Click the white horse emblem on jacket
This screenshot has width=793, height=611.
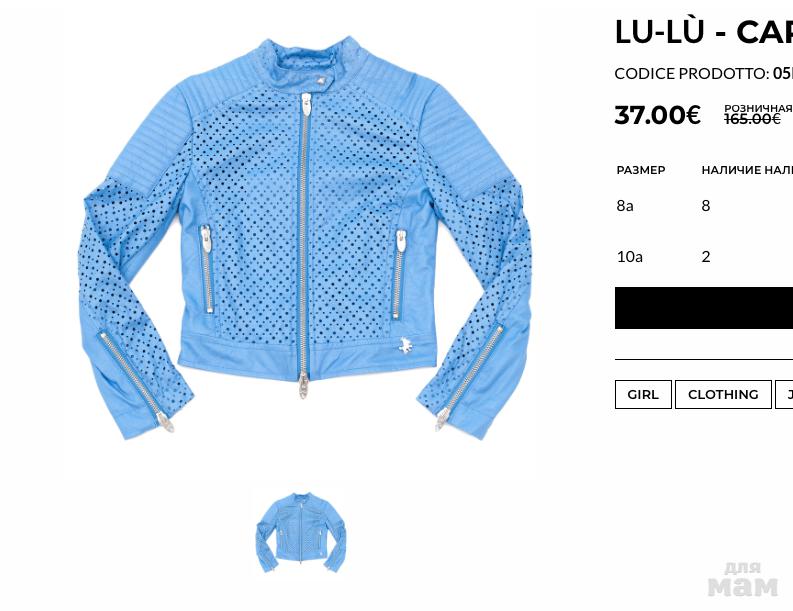pos(405,345)
